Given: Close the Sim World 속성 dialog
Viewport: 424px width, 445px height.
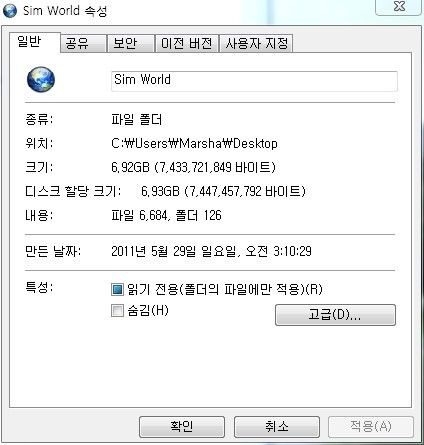Looking at the screenshot, I should coord(399,7).
